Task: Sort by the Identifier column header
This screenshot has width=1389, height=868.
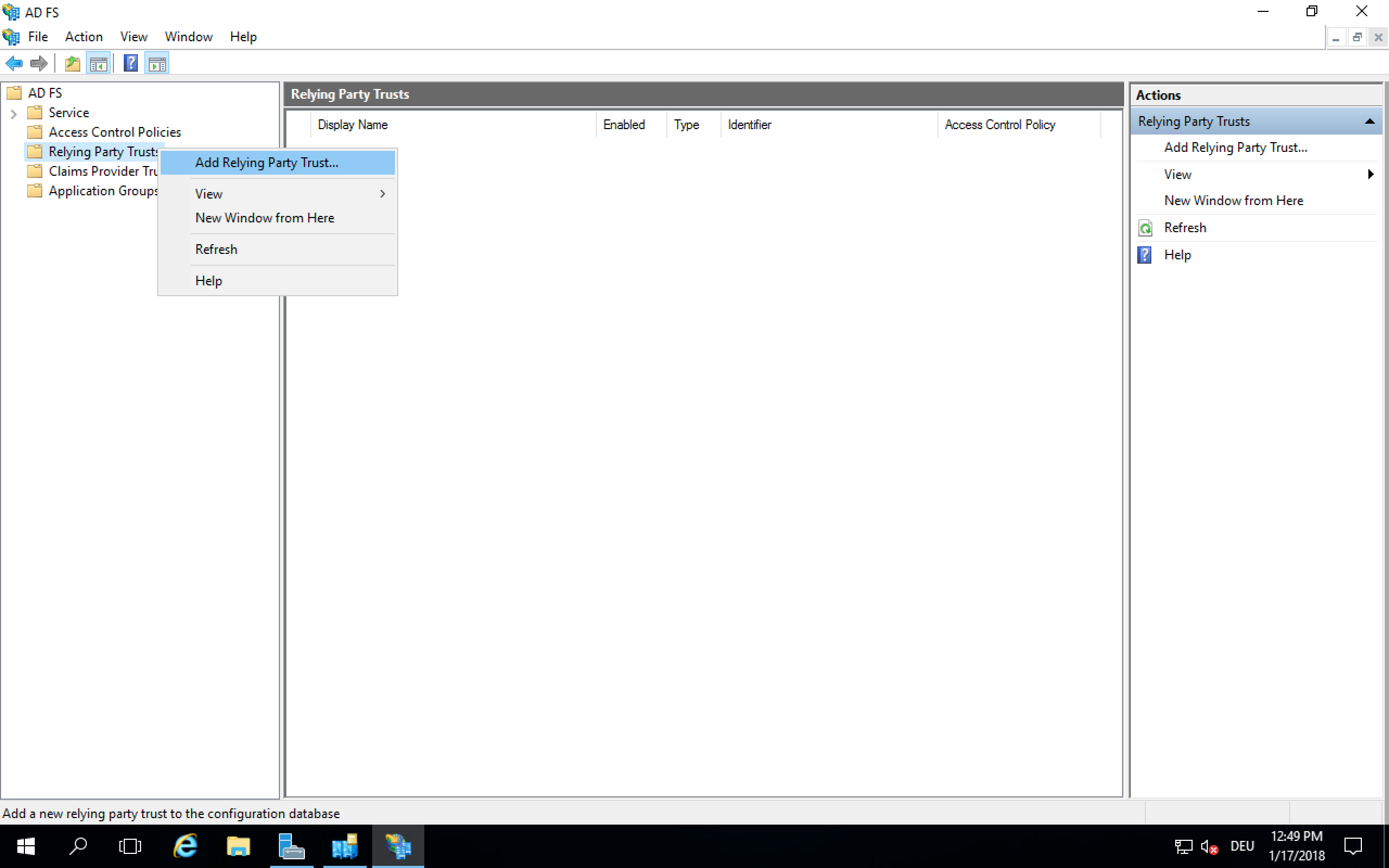Action: point(830,125)
